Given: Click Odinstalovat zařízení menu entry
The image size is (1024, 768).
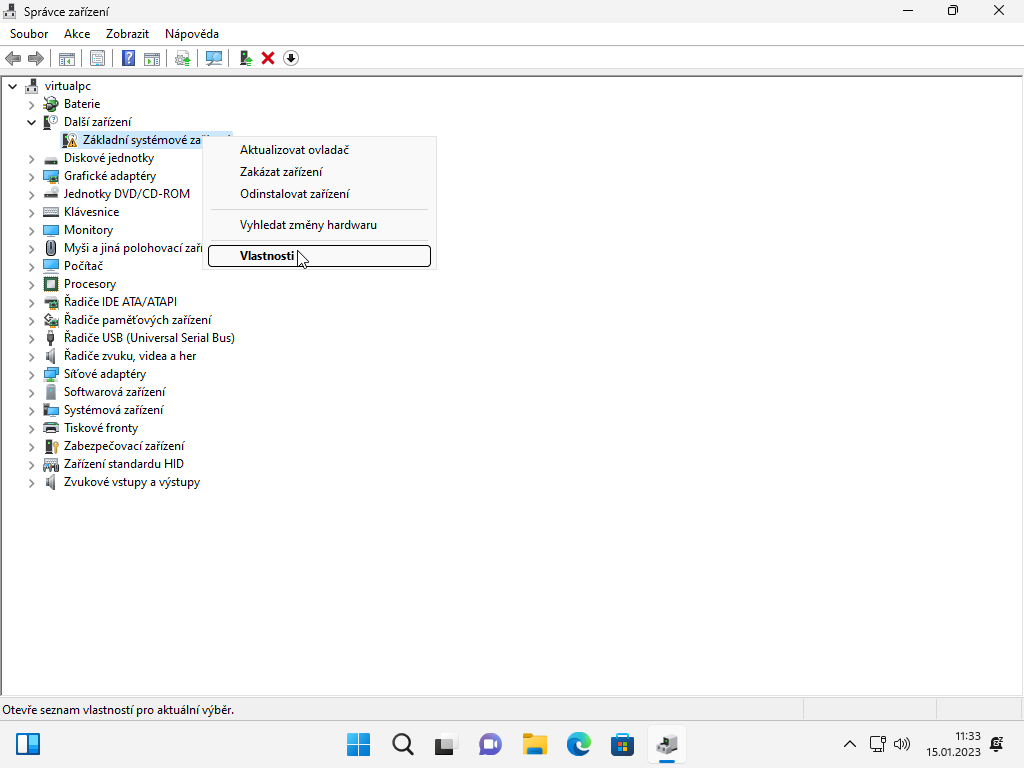Looking at the screenshot, I should [x=294, y=194].
